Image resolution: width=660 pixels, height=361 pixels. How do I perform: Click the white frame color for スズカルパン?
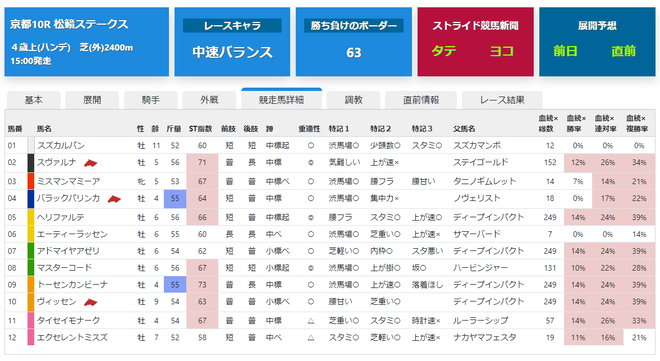pos(31,145)
